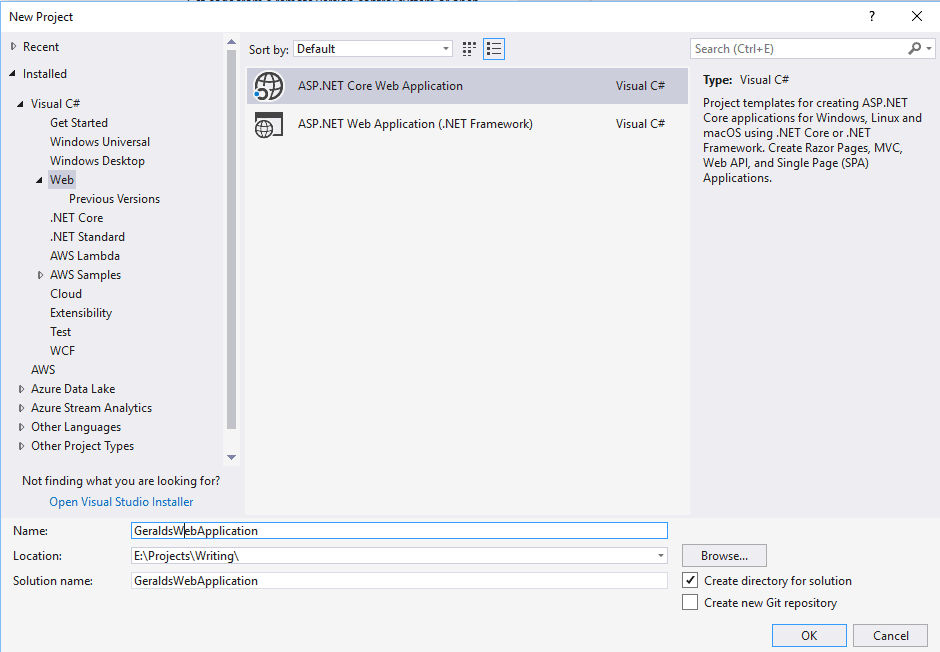Screen dimensions: 940x652
Task: Select the Extensibility category
Action: tap(81, 313)
